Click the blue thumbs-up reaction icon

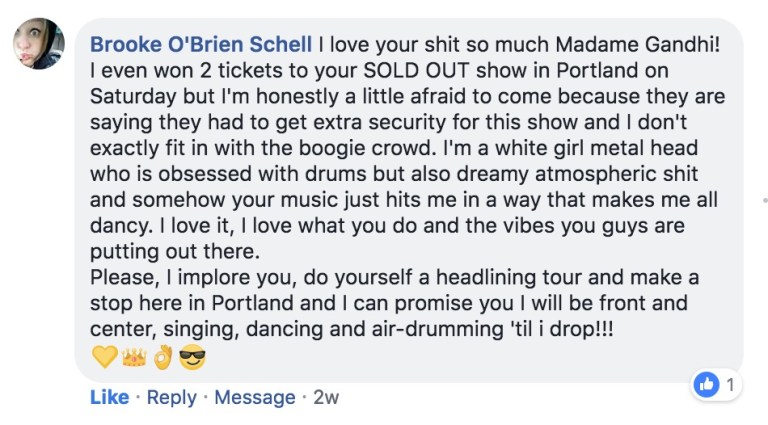click(x=707, y=384)
